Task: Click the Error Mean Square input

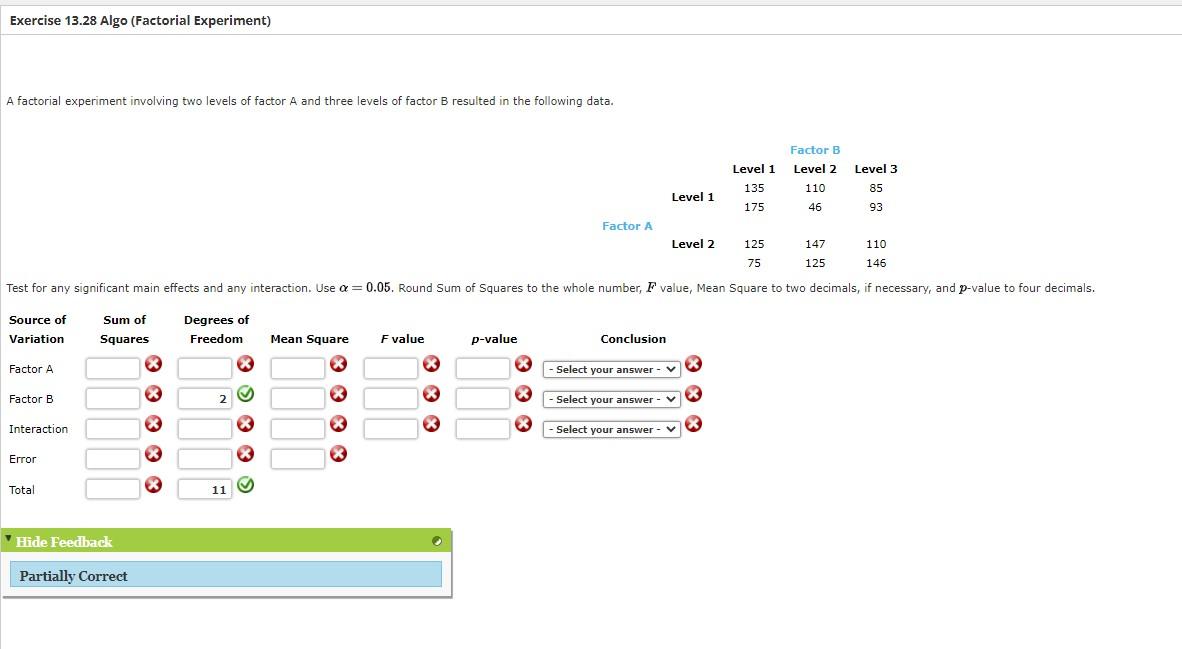Action: click(298, 458)
